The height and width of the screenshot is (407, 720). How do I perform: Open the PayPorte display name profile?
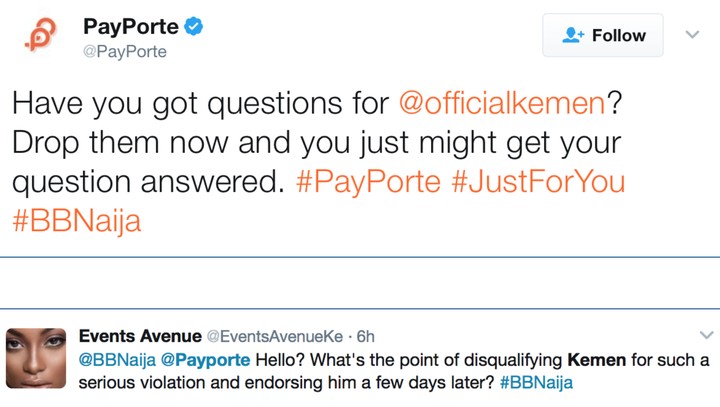pos(129,26)
